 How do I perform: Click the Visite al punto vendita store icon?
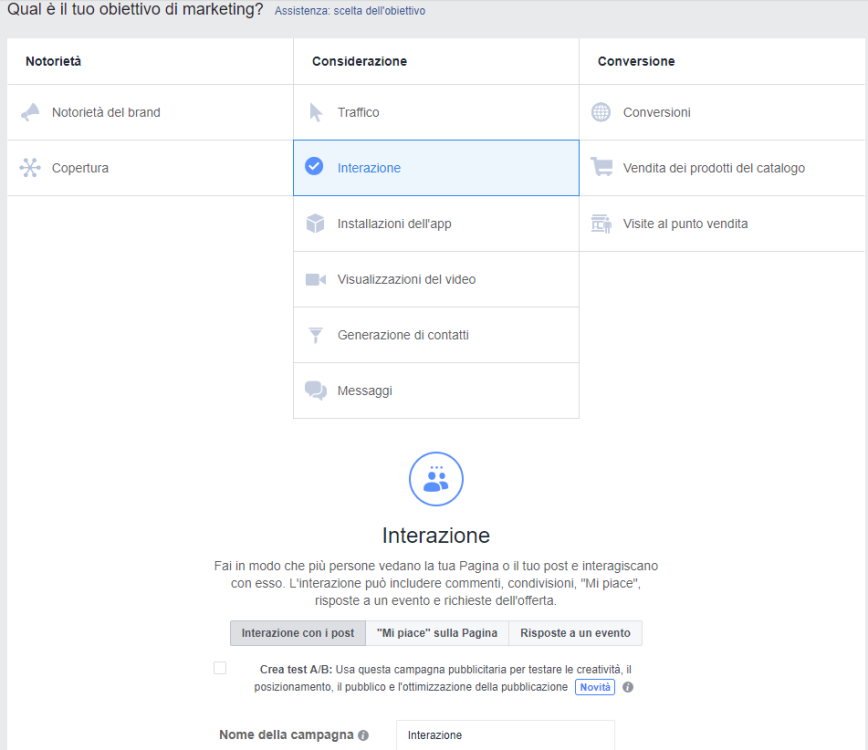coord(600,223)
